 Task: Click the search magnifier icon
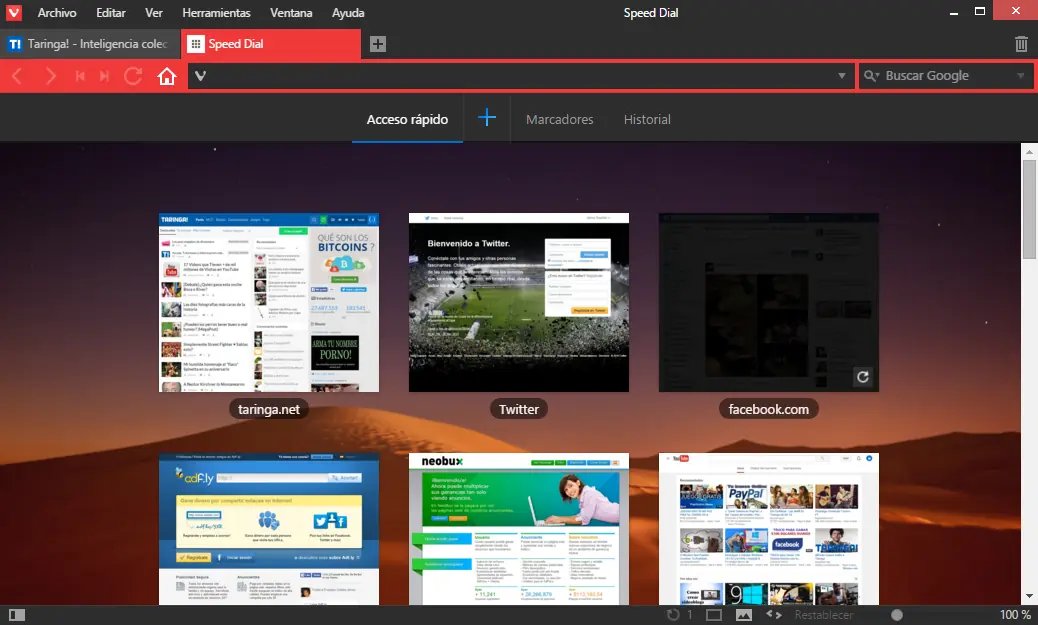pyautogui.click(x=871, y=76)
